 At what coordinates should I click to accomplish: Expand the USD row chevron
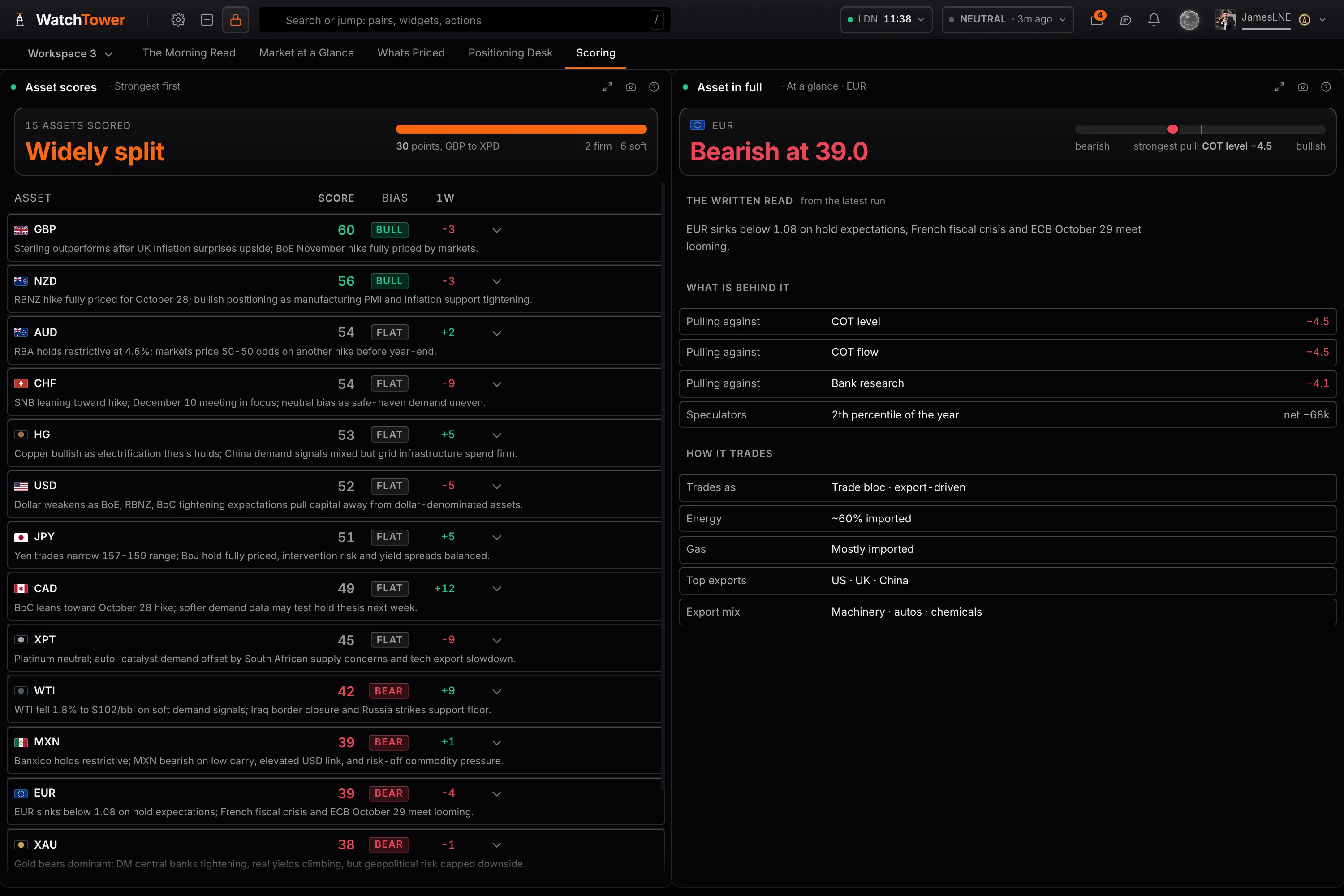pos(496,486)
